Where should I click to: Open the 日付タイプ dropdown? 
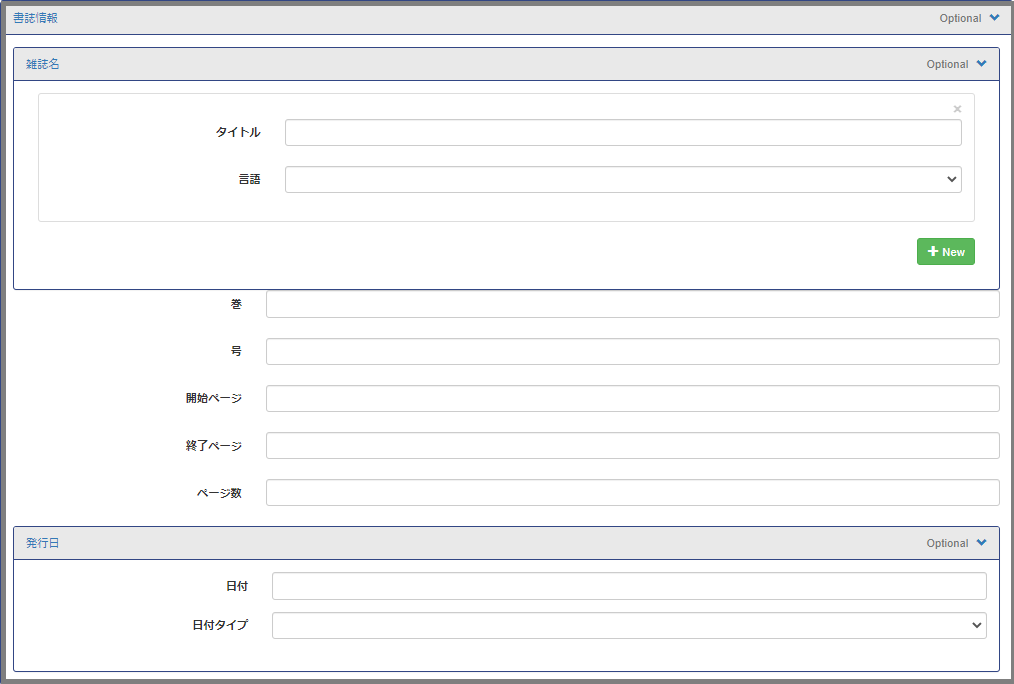629,625
